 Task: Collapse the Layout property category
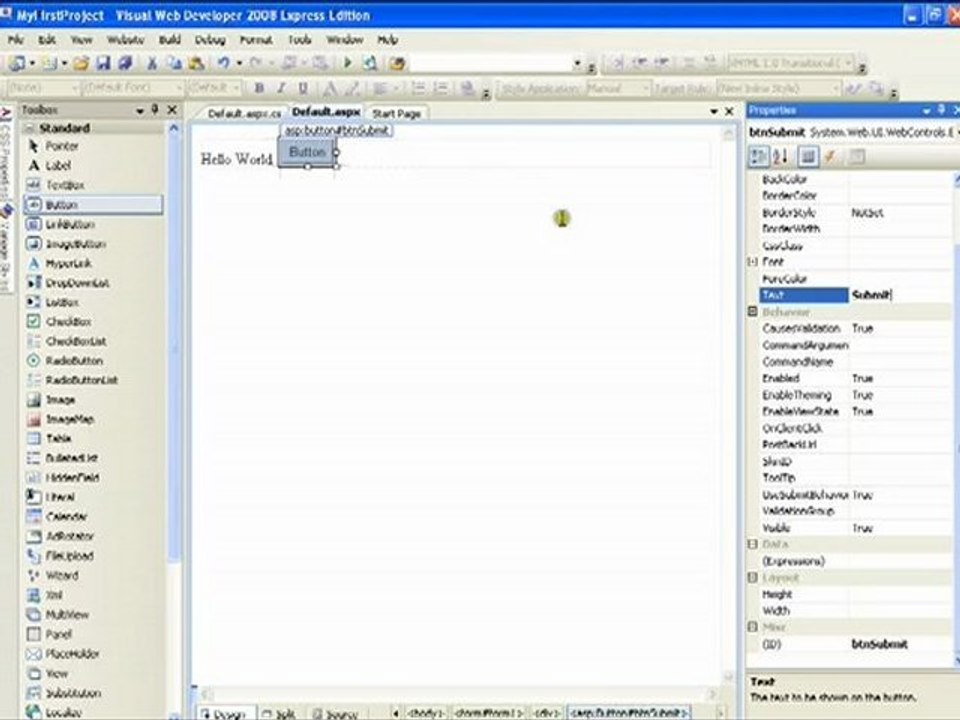pos(753,577)
